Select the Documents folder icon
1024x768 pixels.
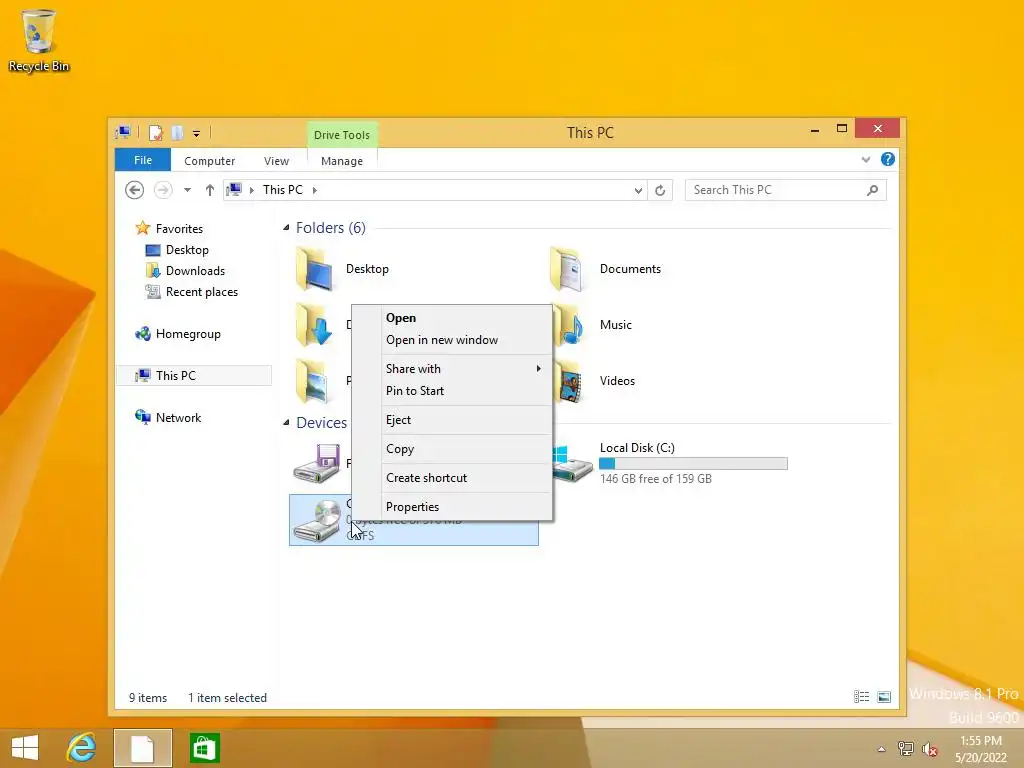pyautogui.click(x=567, y=269)
